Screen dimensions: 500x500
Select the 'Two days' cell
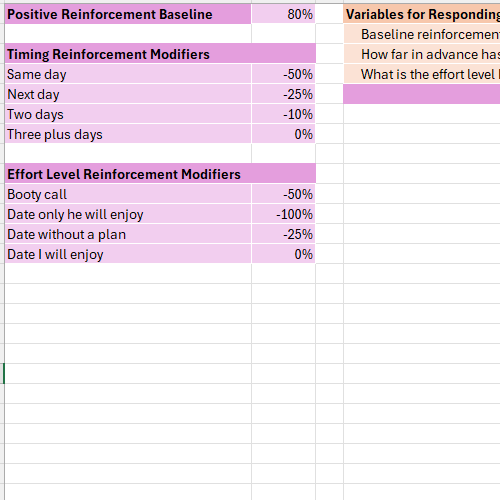(128, 114)
